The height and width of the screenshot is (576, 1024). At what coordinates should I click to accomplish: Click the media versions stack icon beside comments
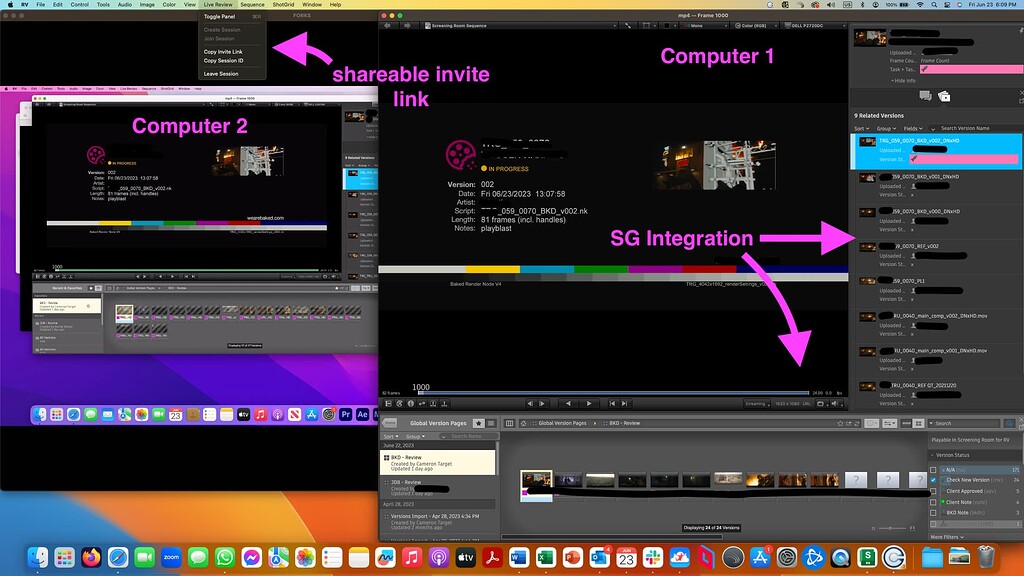[x=944, y=96]
